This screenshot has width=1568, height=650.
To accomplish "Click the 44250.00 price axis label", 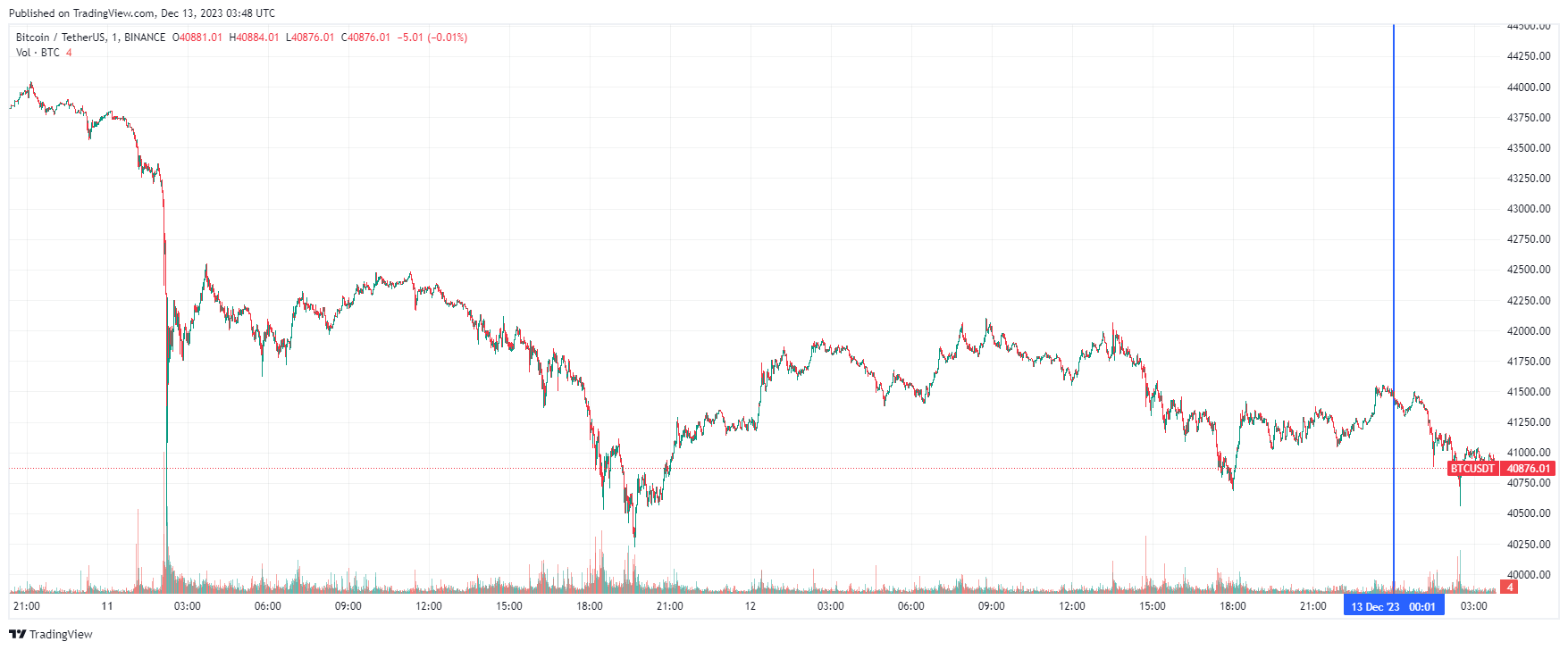I will (x=1529, y=56).
